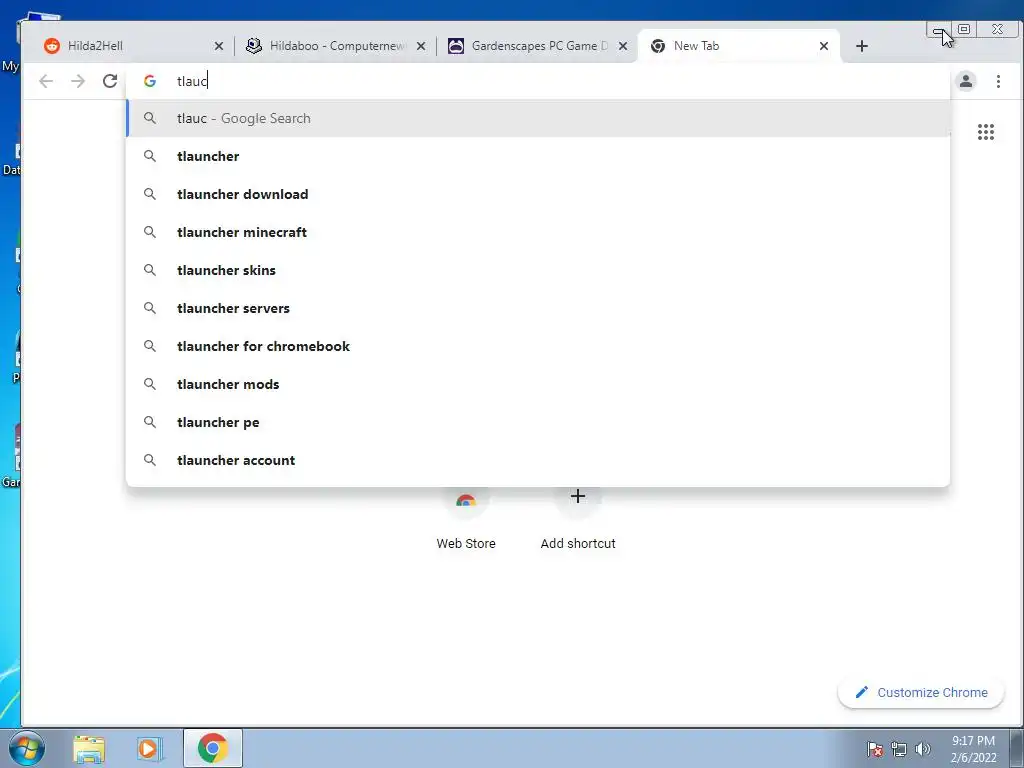Open the Chrome three-dot menu
Viewport: 1024px width, 768px height.
[x=998, y=81]
